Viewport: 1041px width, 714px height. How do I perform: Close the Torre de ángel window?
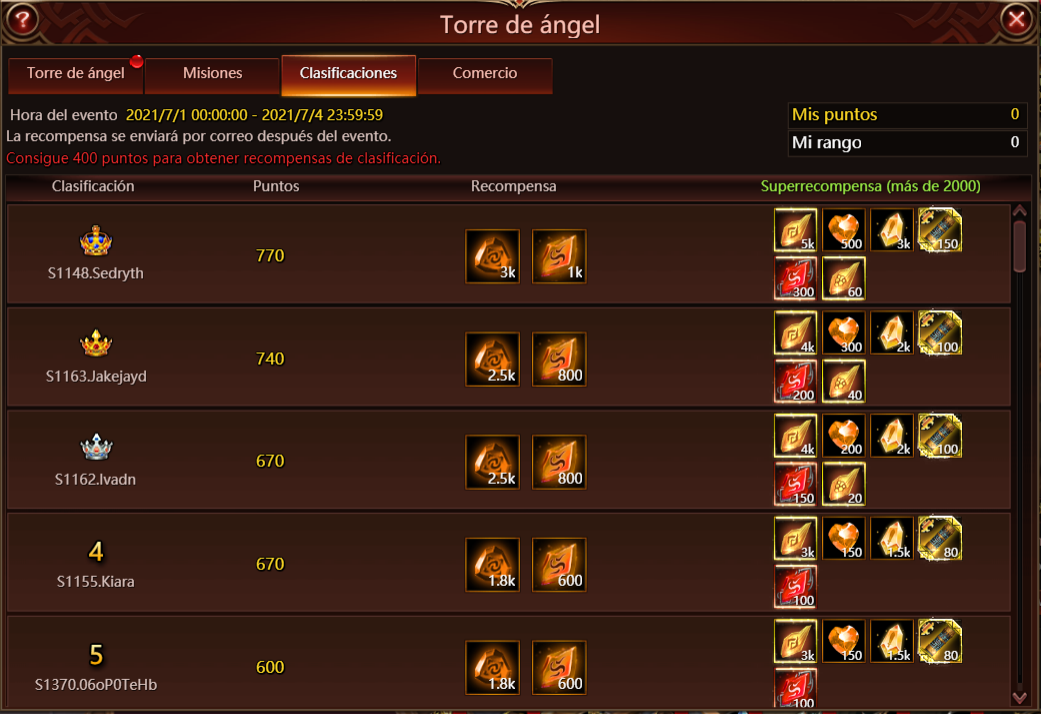1016,19
